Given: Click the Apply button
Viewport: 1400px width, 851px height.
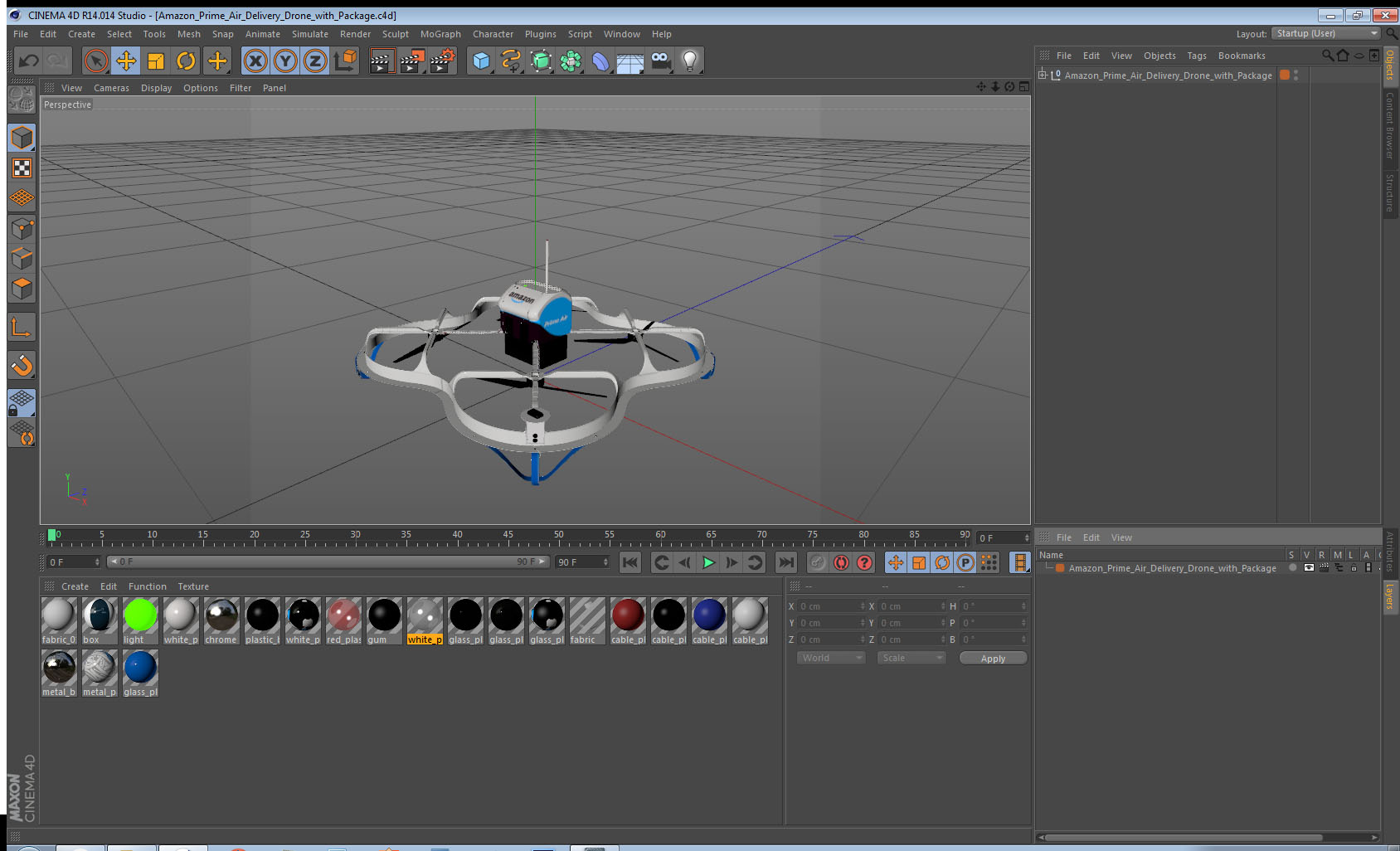Looking at the screenshot, I should [x=993, y=658].
